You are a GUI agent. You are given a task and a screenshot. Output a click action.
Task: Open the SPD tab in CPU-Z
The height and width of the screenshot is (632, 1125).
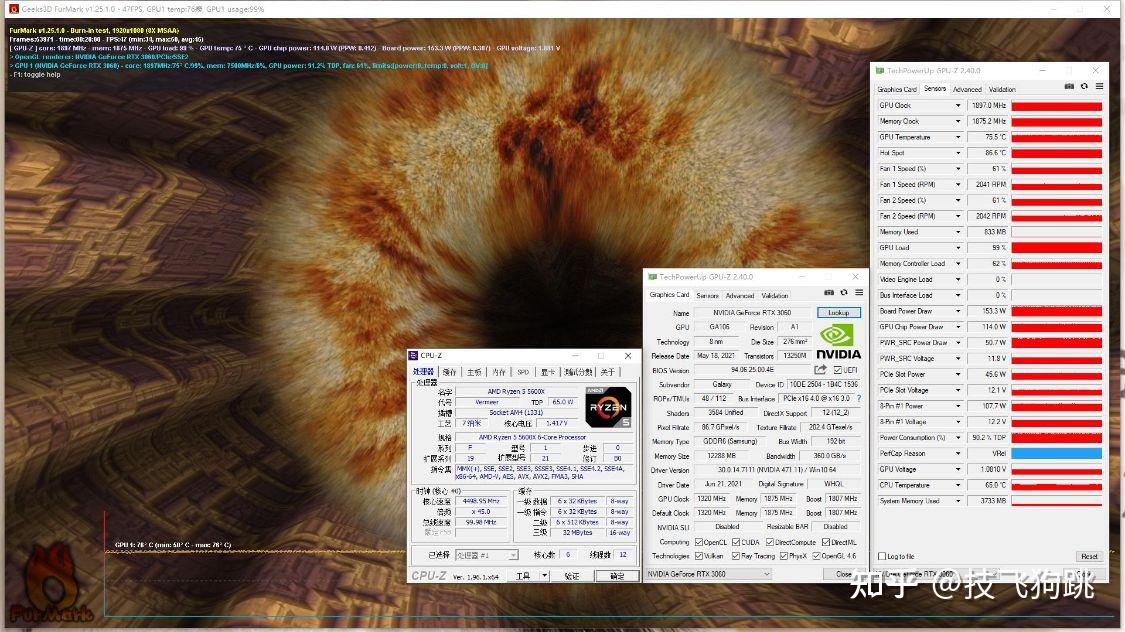523,372
